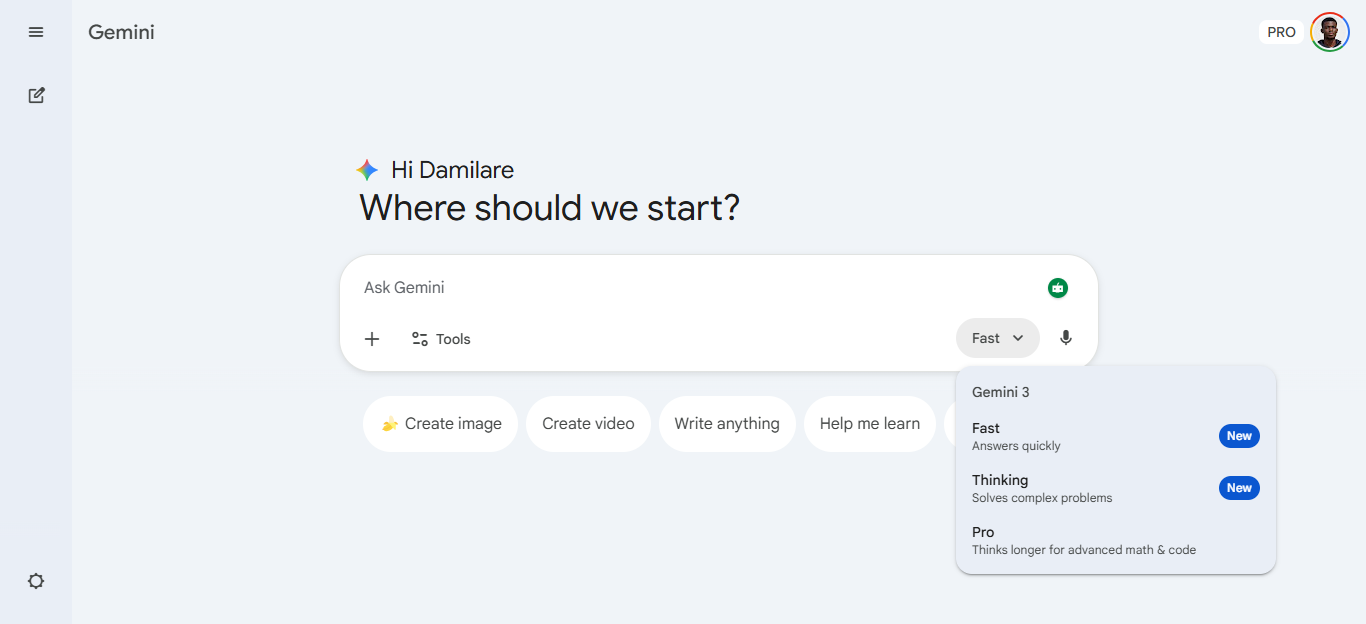Click the green robot extension icon
This screenshot has height=624, width=1366.
(1058, 288)
